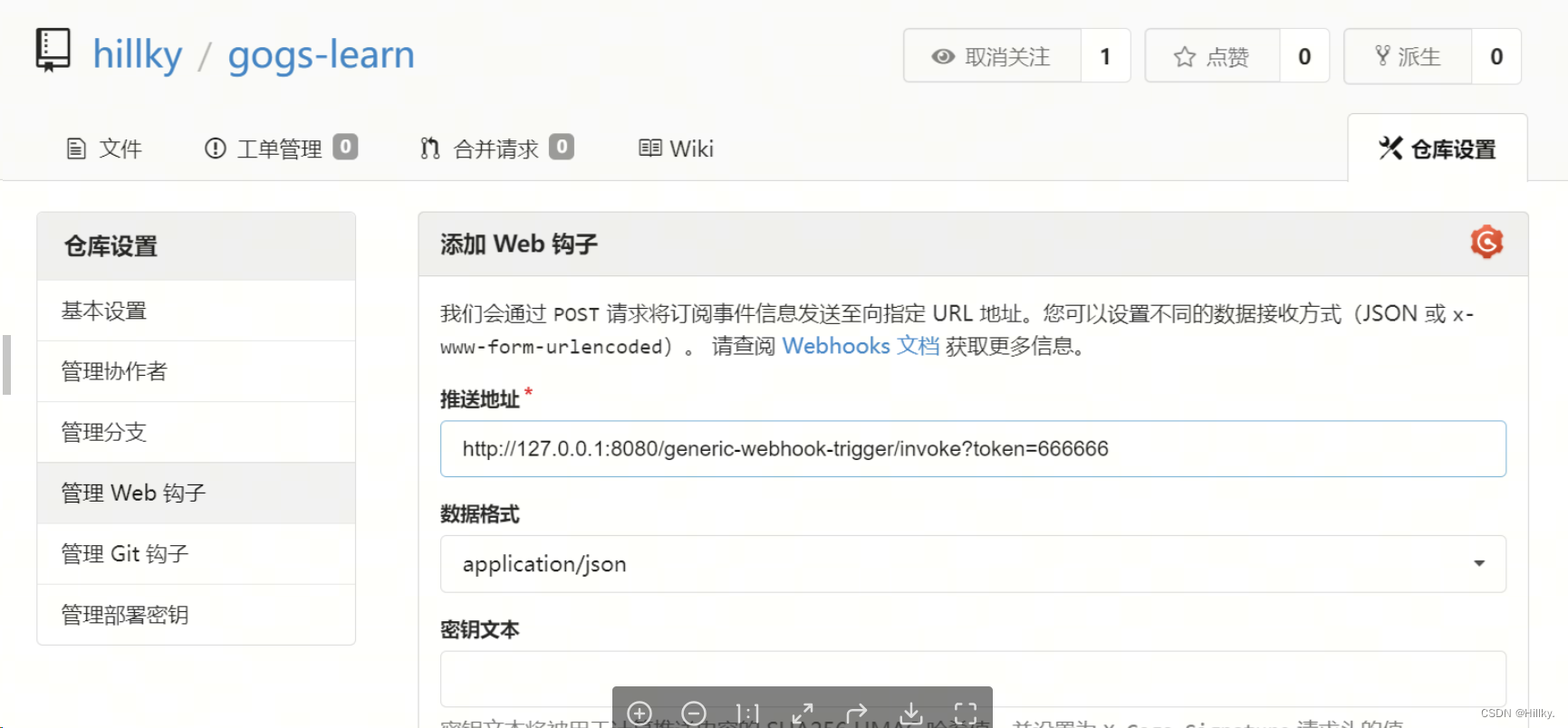
Task: Click the download icon on viewer toolbar
Action: coord(911,714)
